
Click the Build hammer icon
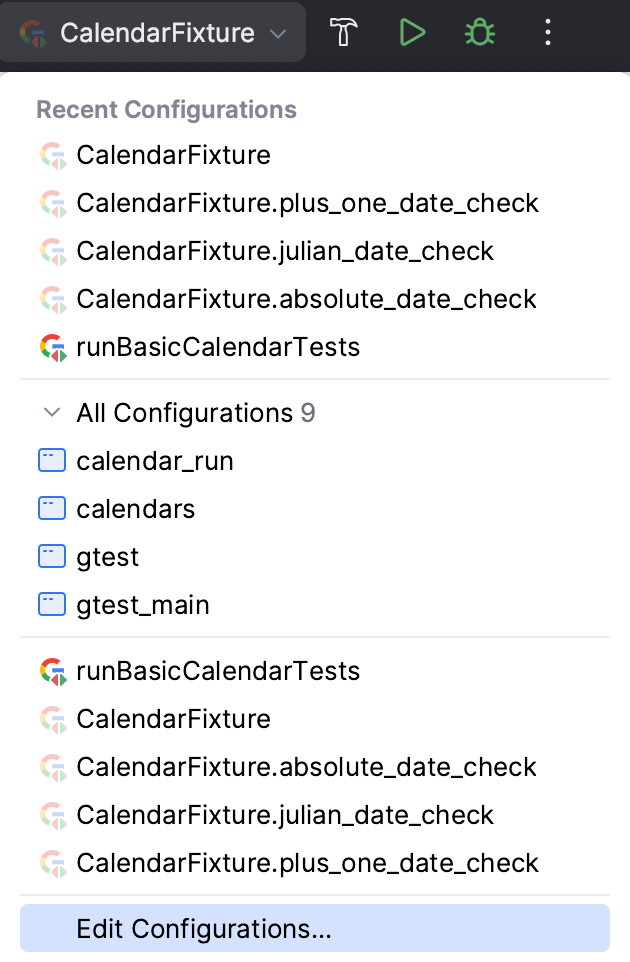[x=344, y=32]
